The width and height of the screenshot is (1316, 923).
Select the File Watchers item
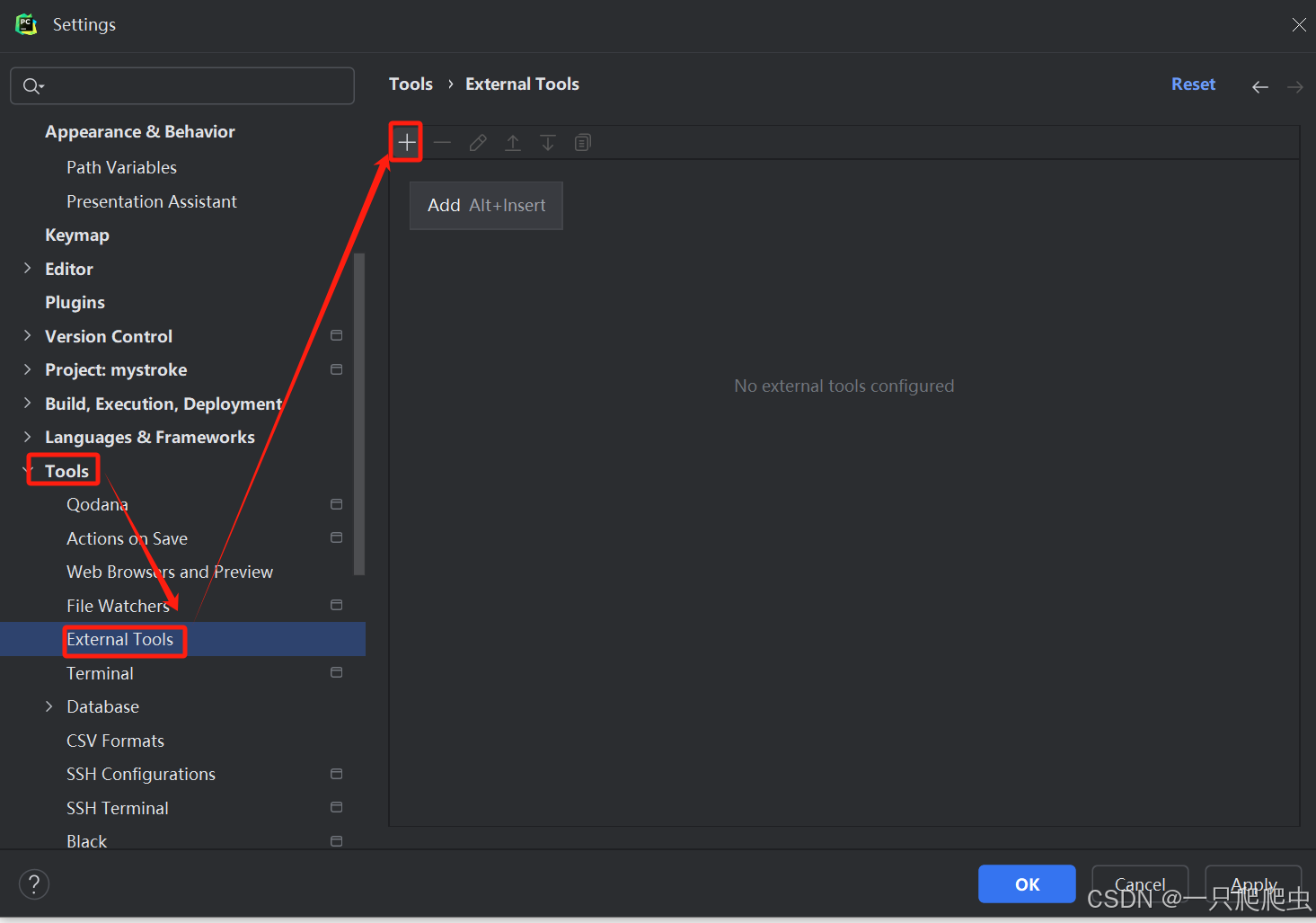118,606
